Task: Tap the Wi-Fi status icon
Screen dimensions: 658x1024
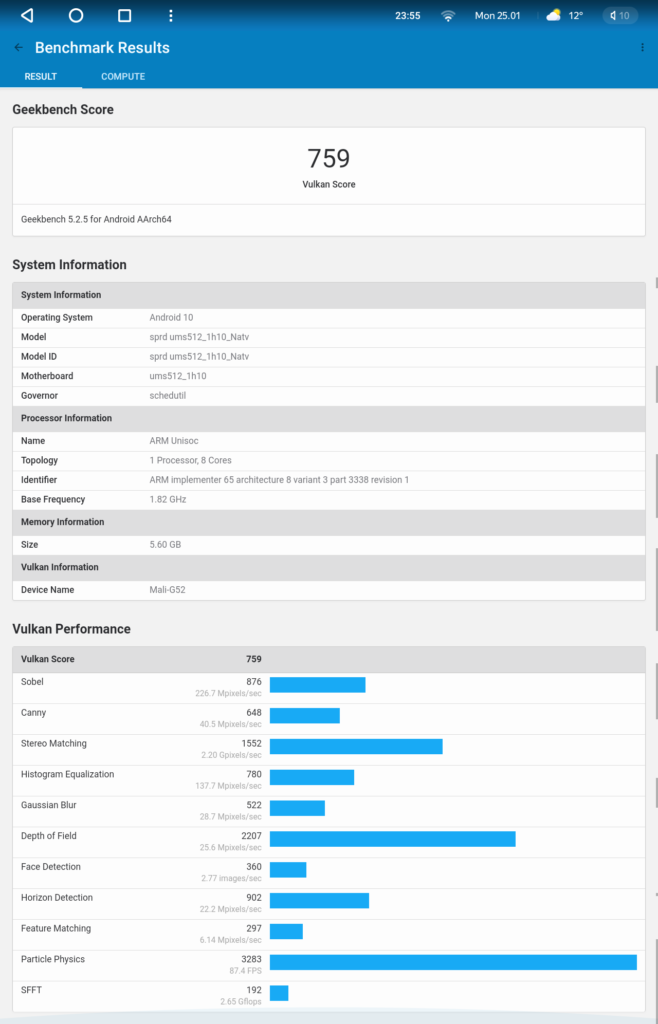Action: pos(448,16)
